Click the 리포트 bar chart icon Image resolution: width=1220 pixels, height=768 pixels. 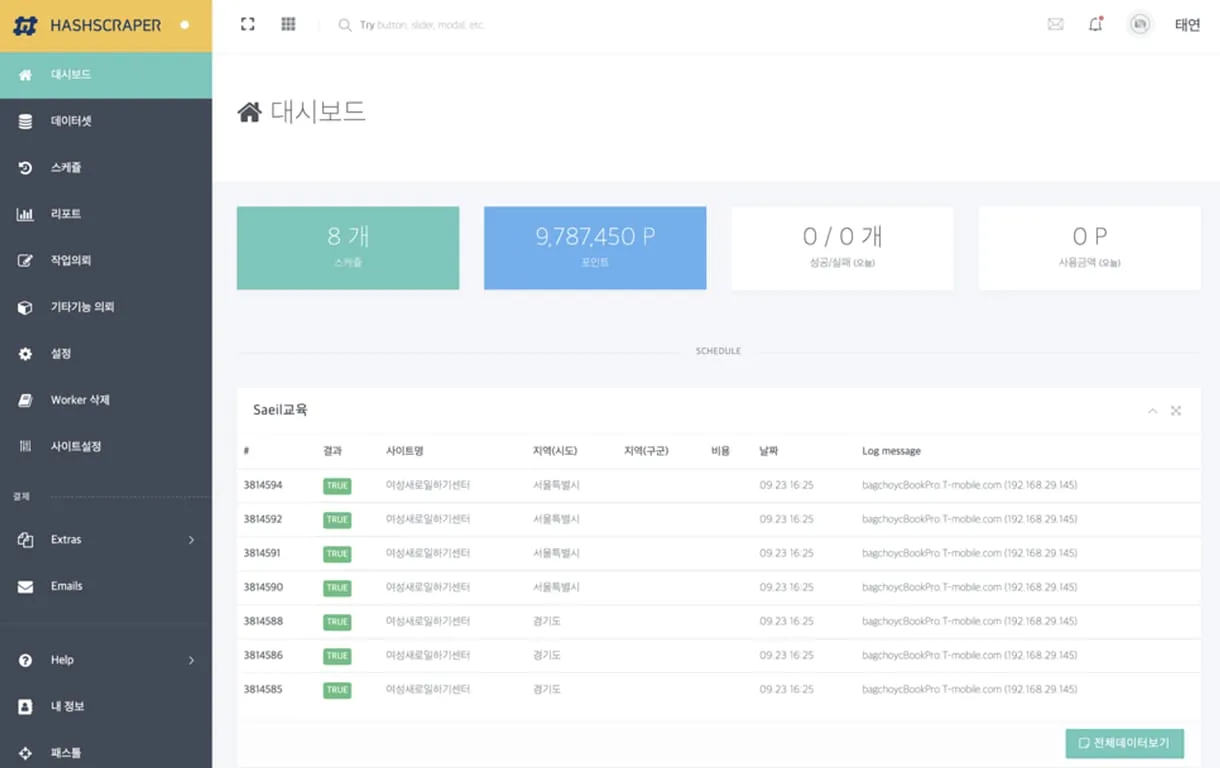26,214
